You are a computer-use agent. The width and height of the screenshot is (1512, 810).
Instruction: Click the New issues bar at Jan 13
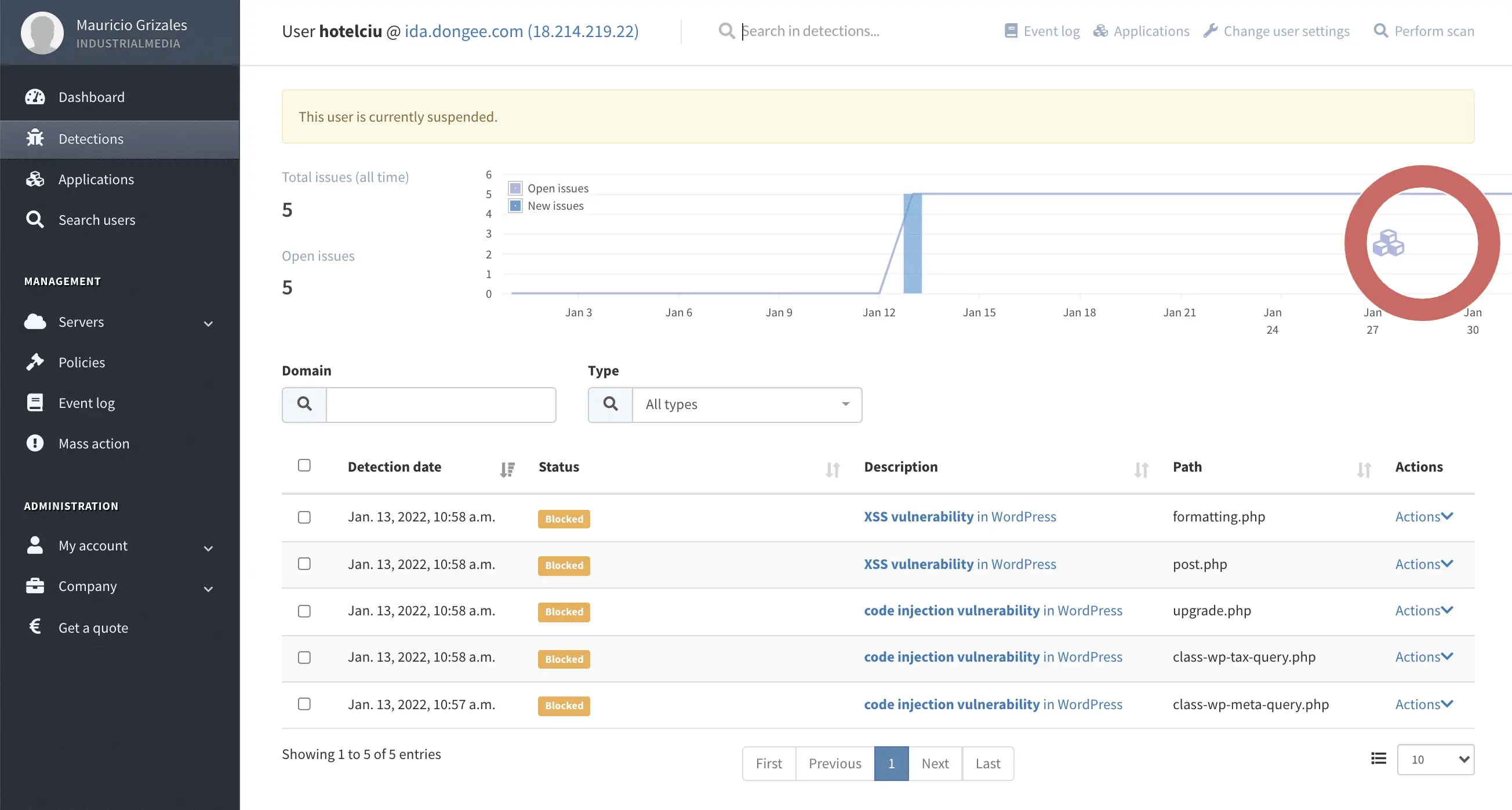pos(913,243)
